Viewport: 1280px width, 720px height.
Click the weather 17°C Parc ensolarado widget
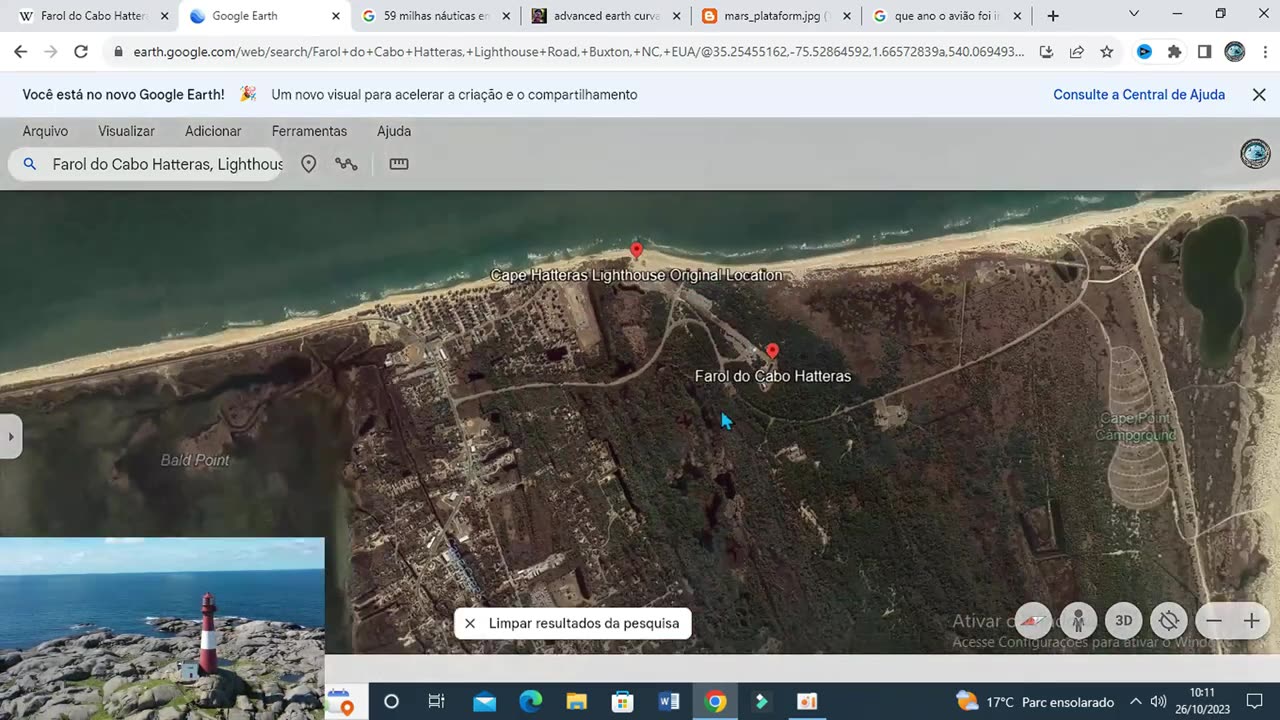click(x=1035, y=701)
